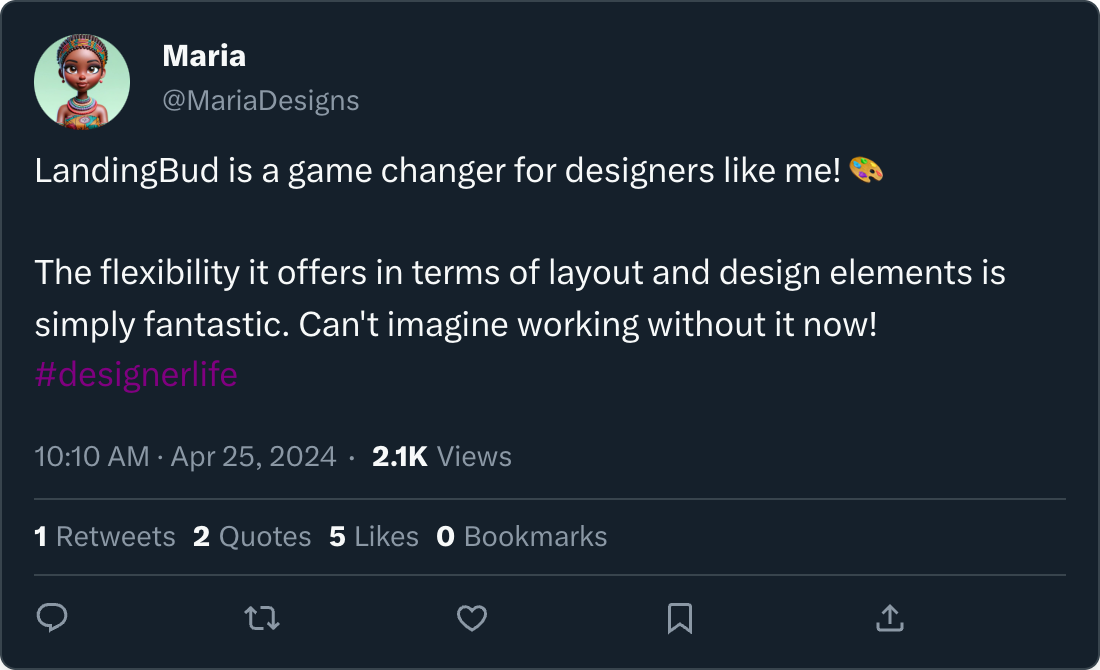View the 2.1K Views count

click(441, 457)
